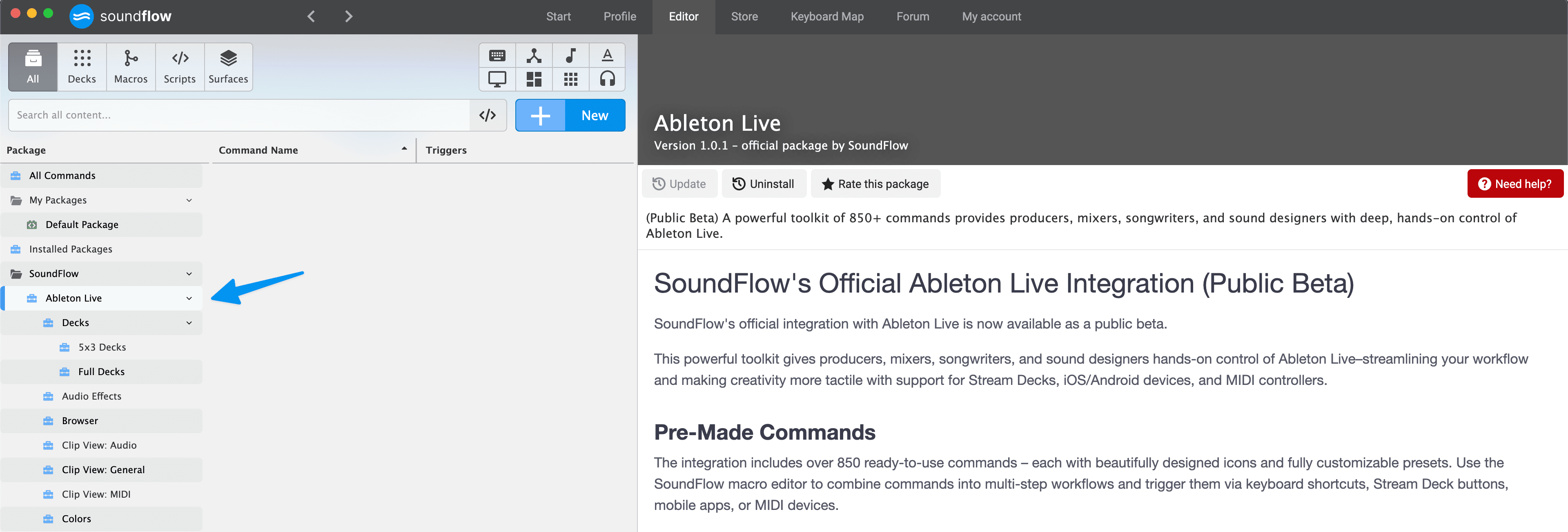Collapse the SoundFlow folder chevron

click(x=189, y=274)
